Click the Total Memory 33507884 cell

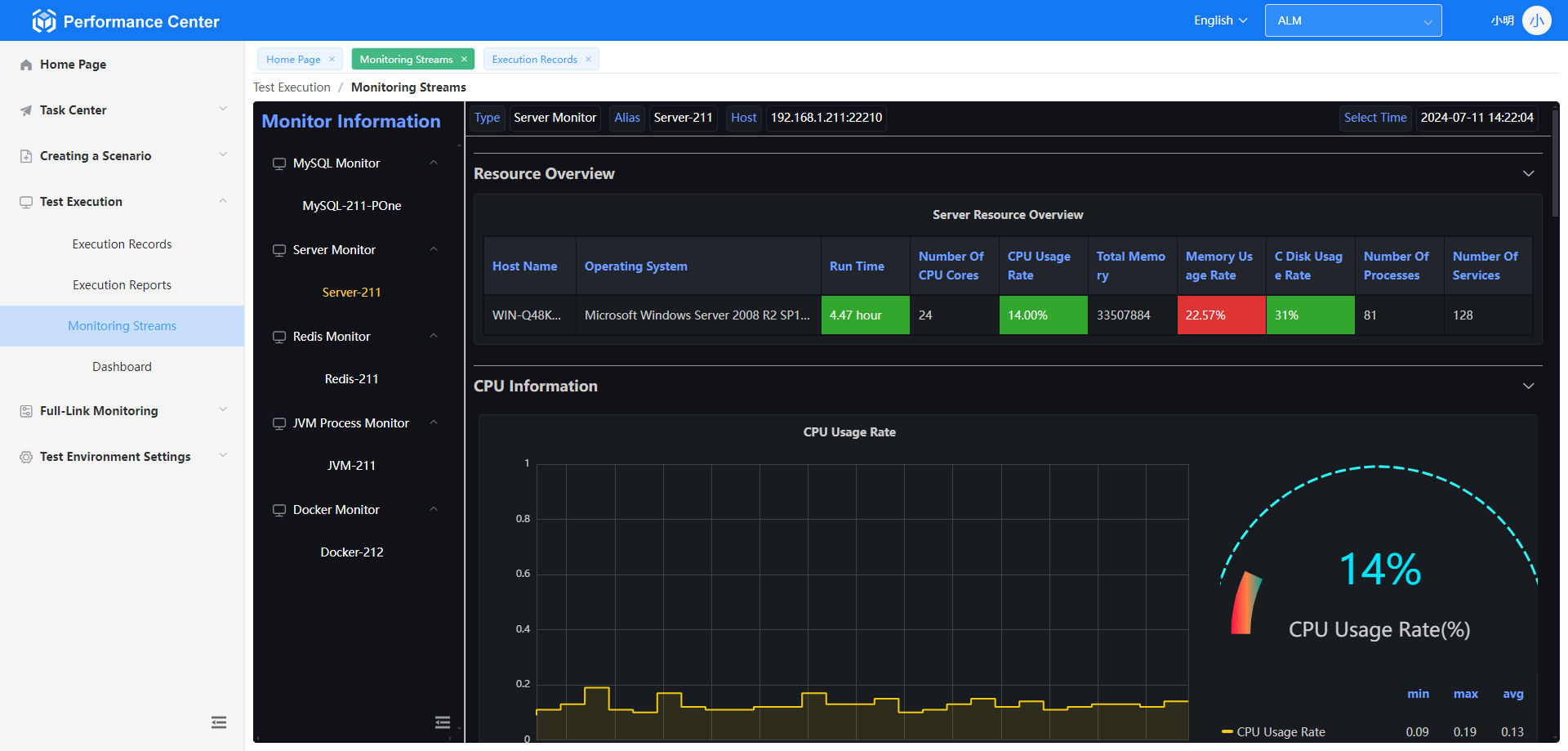click(1132, 315)
